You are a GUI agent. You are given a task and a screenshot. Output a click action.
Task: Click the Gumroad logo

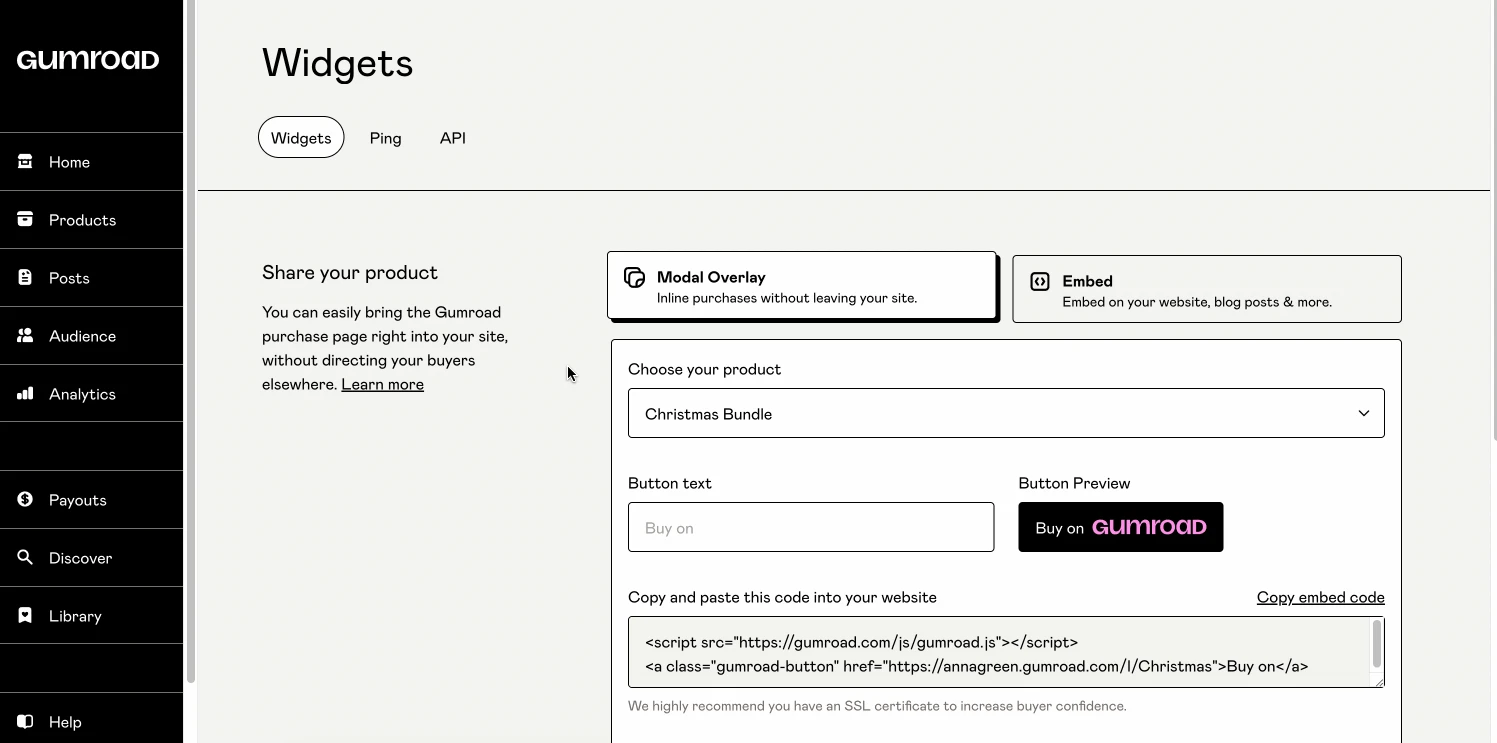point(87,59)
